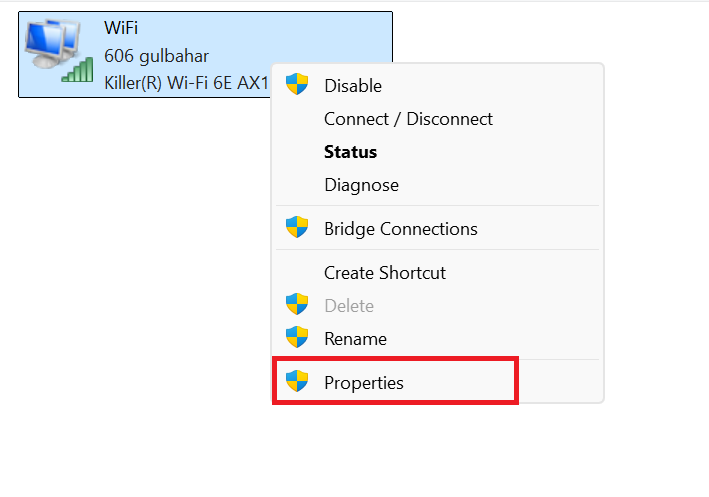Click the shield icon next to Bridge Connections
709x497 pixels.
[297, 228]
